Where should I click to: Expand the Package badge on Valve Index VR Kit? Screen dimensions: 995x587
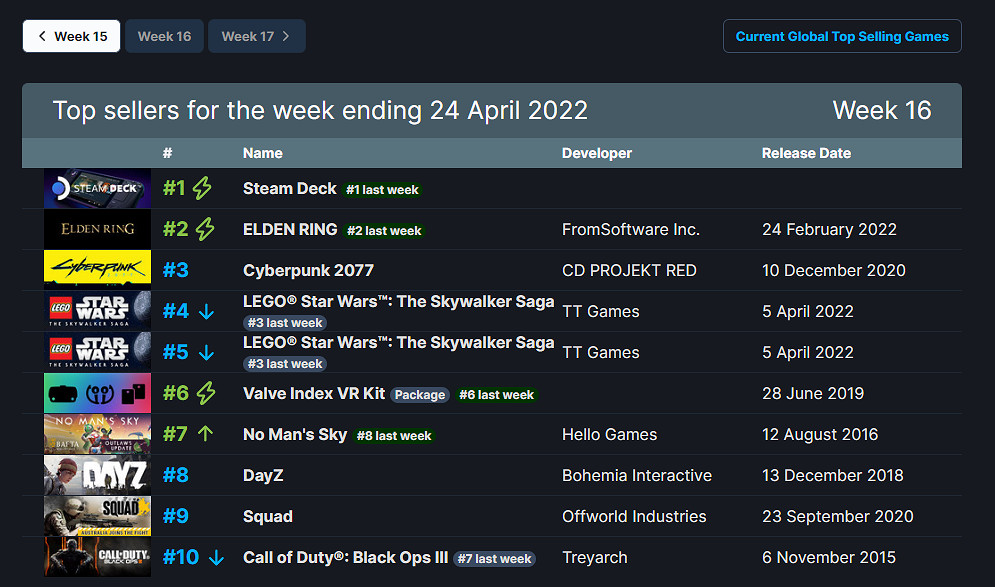419,394
